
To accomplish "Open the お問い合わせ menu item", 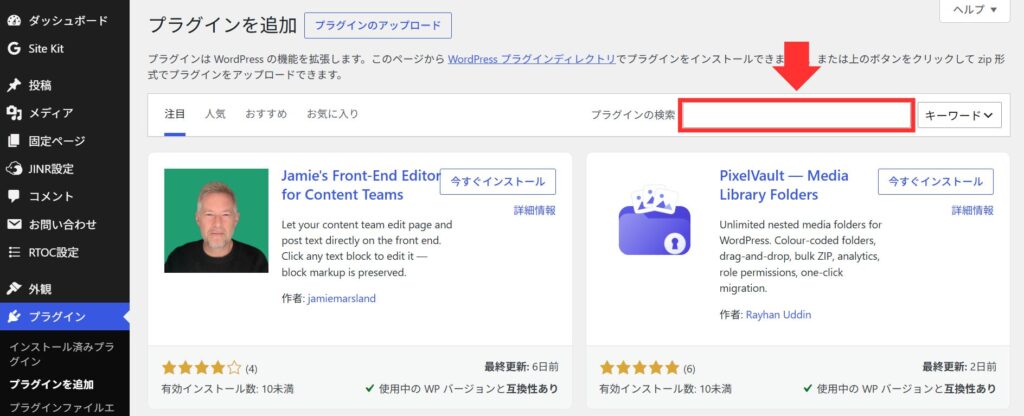I will [65, 224].
